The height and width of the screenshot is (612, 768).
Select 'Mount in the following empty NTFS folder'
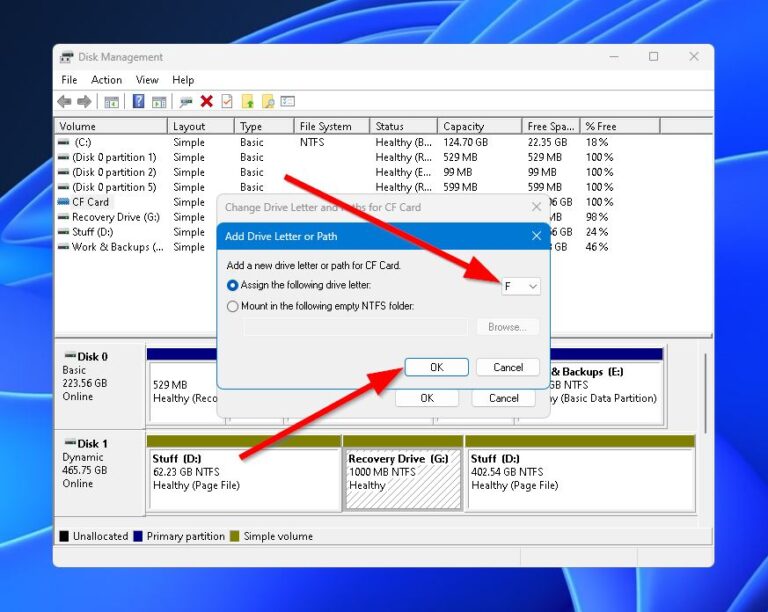tap(233, 307)
